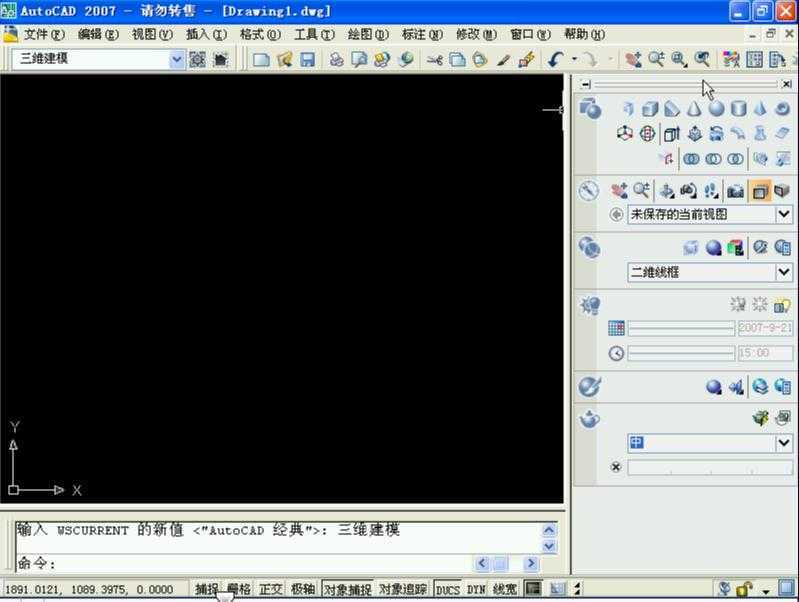799x602 pixels.
Task: Toggle 正交 ortho mode
Action: tap(270, 589)
